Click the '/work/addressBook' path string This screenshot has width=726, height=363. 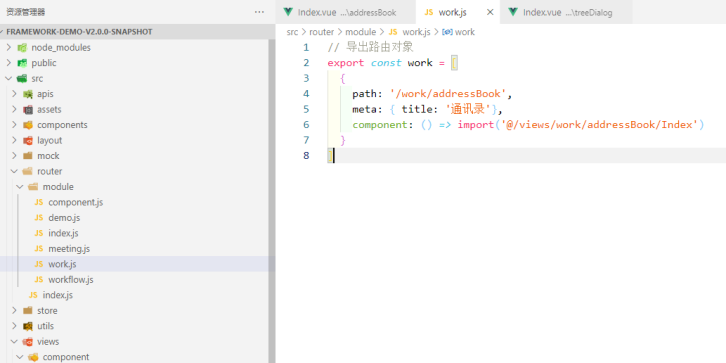coord(448,94)
